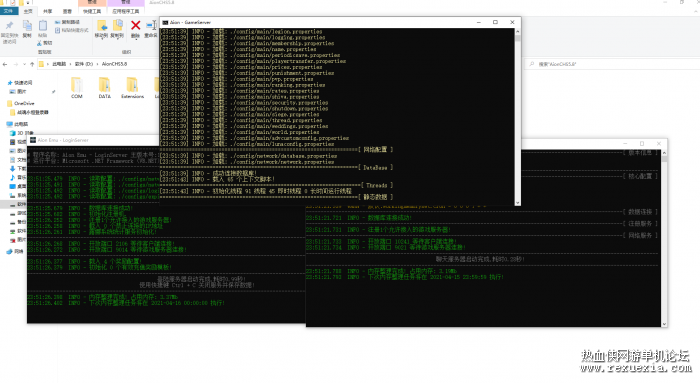Click the Rename icon in the ribbon
The height and width of the screenshot is (383, 700).
(x=151, y=25)
